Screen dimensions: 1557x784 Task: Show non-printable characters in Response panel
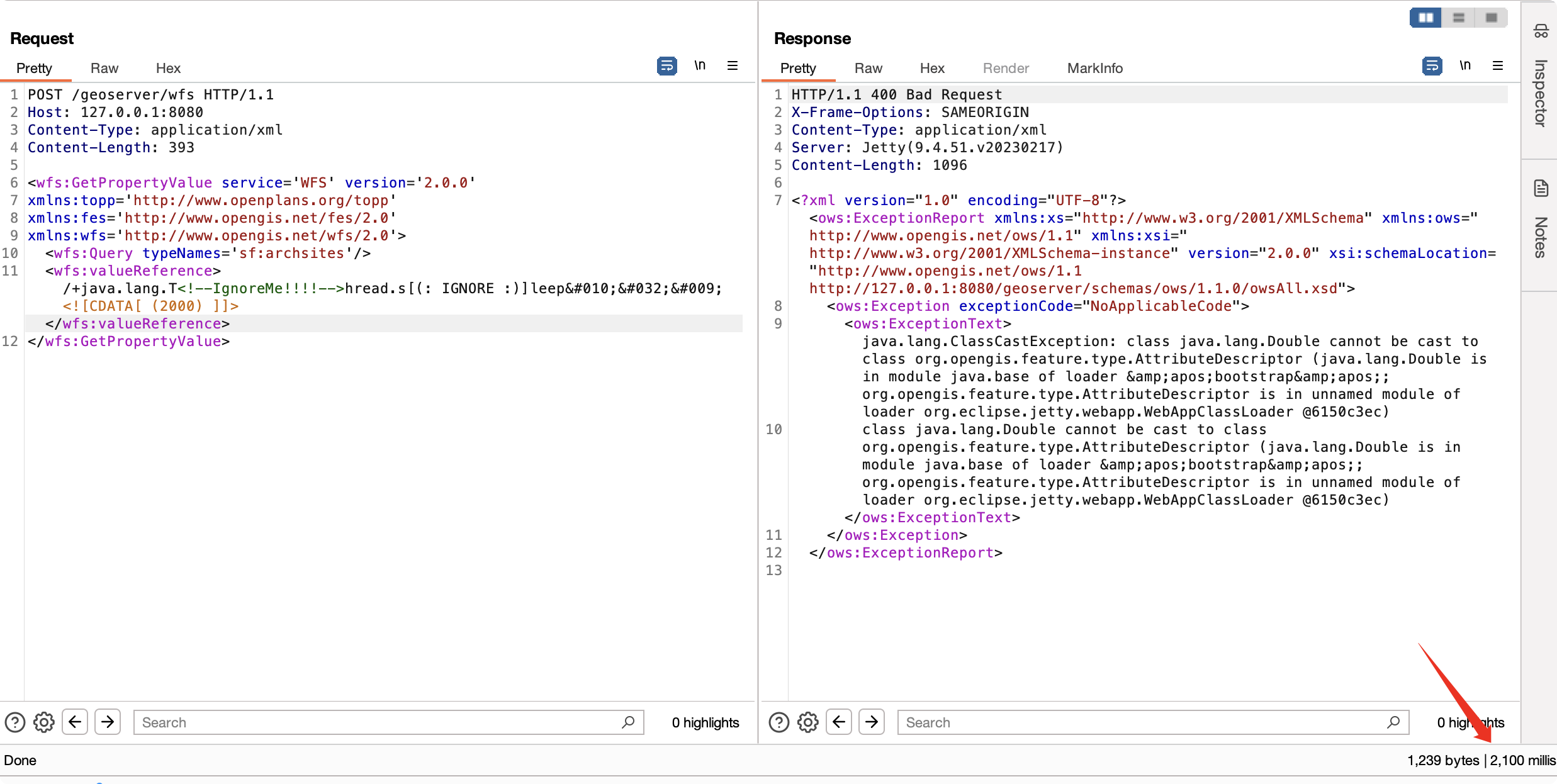pyautogui.click(x=1465, y=65)
